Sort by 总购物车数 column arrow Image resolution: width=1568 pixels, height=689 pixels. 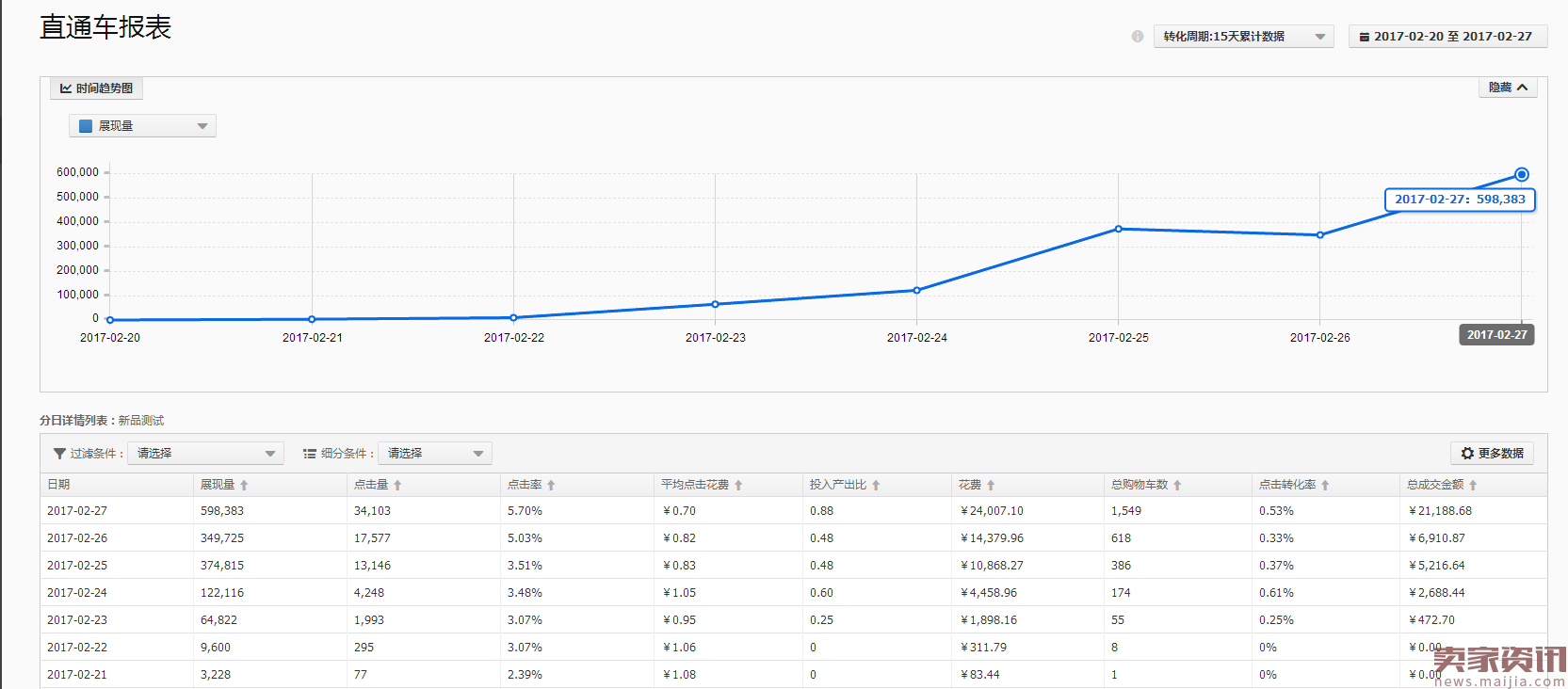[x=1177, y=486]
